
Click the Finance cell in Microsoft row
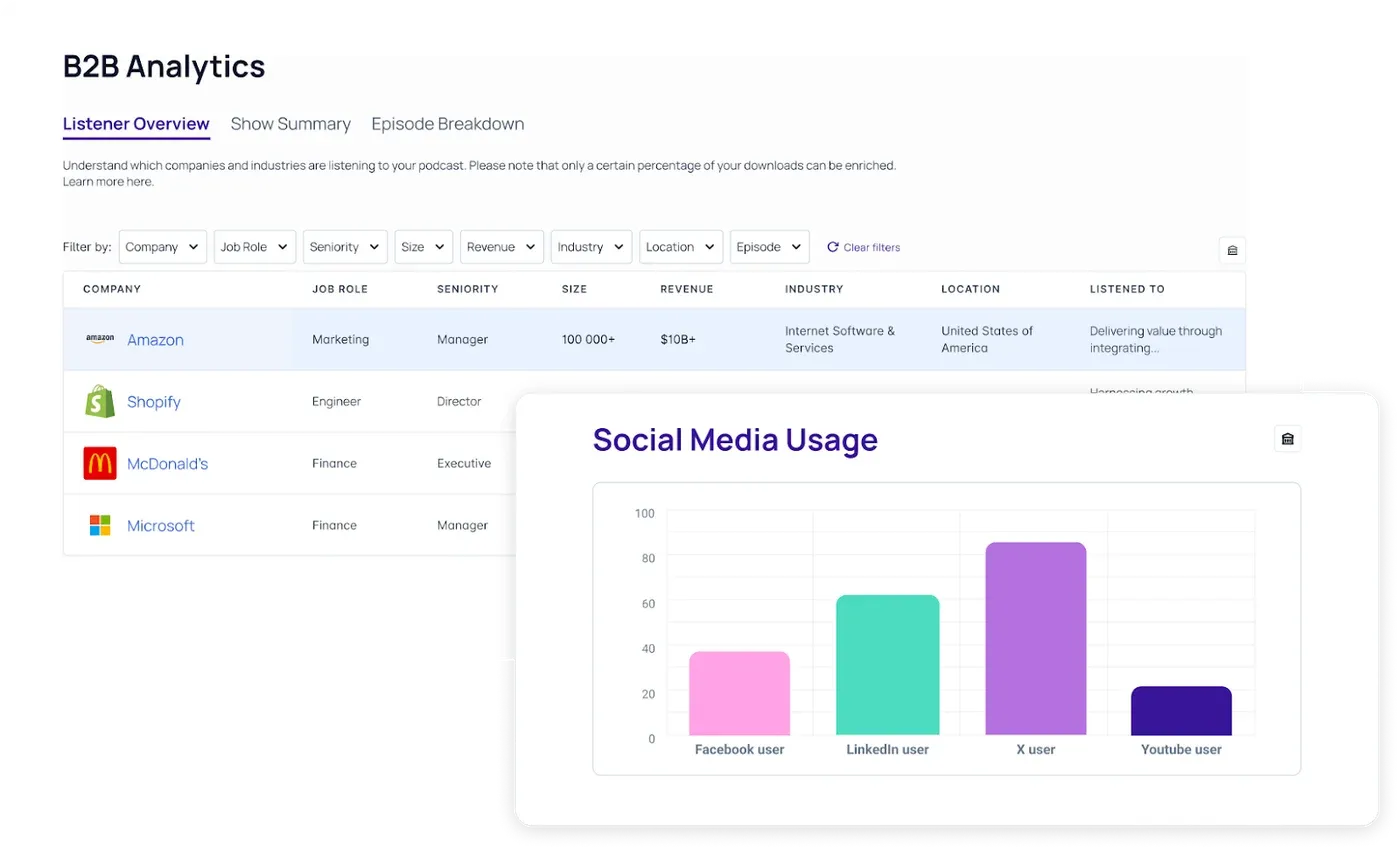334,525
